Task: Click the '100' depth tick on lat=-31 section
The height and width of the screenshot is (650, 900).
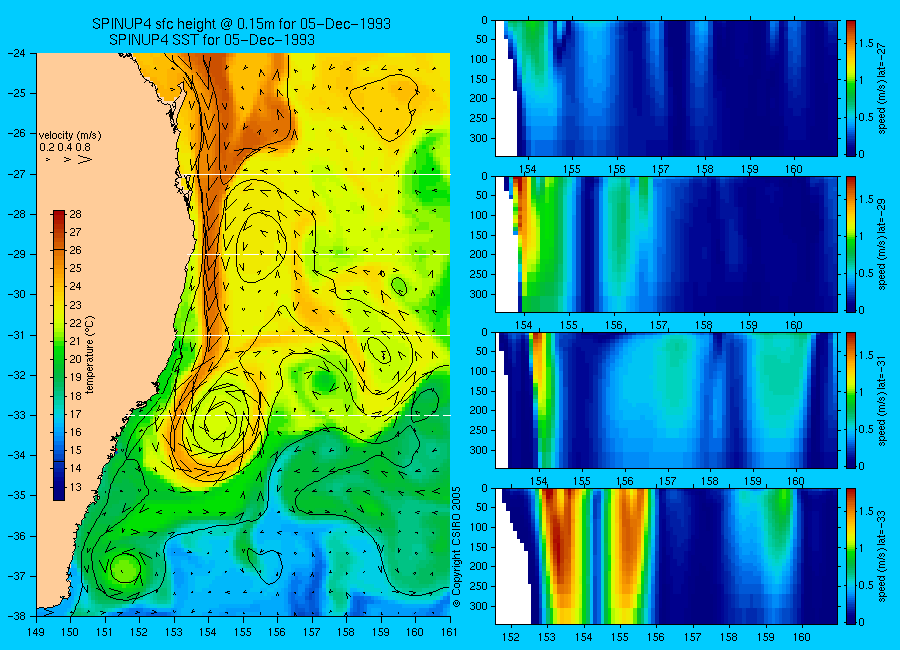Action: [478, 372]
